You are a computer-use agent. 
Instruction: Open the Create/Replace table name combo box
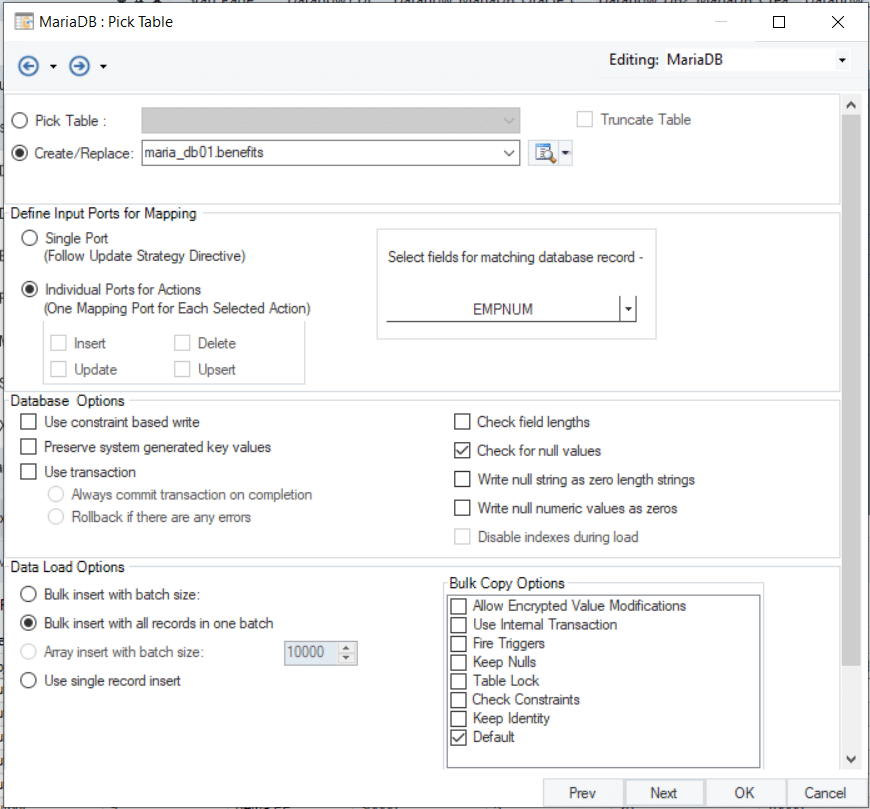[508, 153]
